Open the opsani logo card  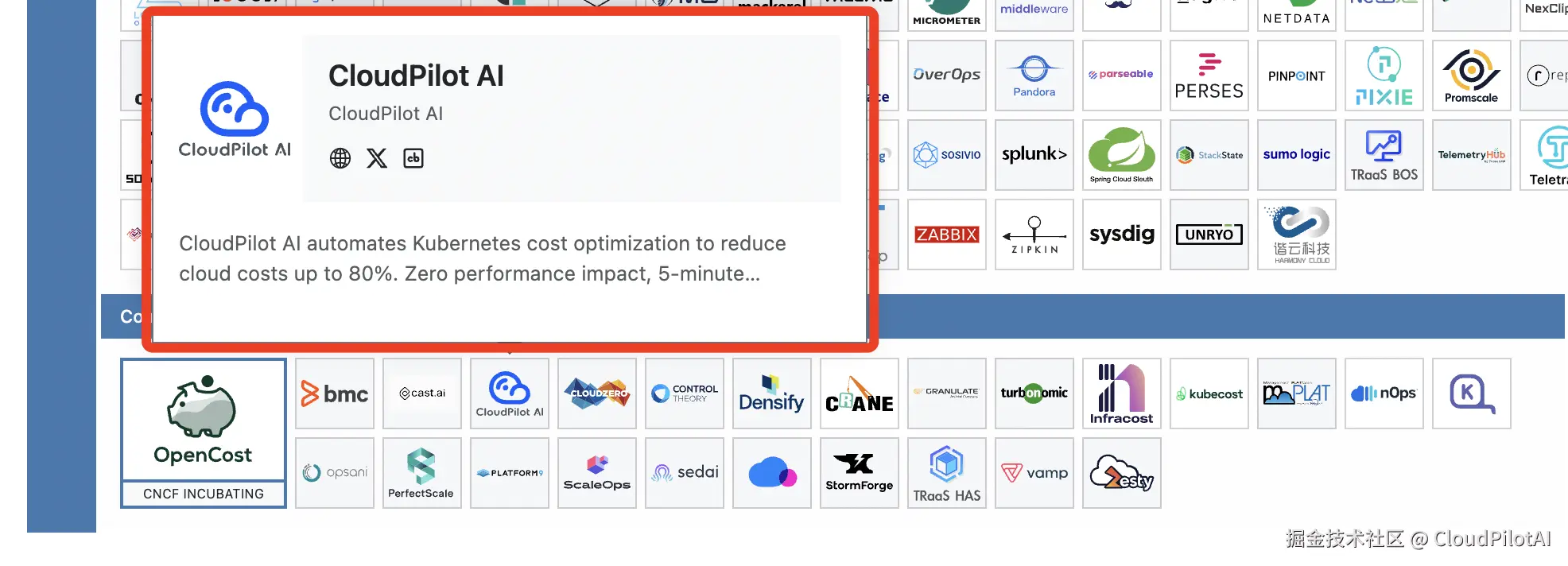pos(335,473)
